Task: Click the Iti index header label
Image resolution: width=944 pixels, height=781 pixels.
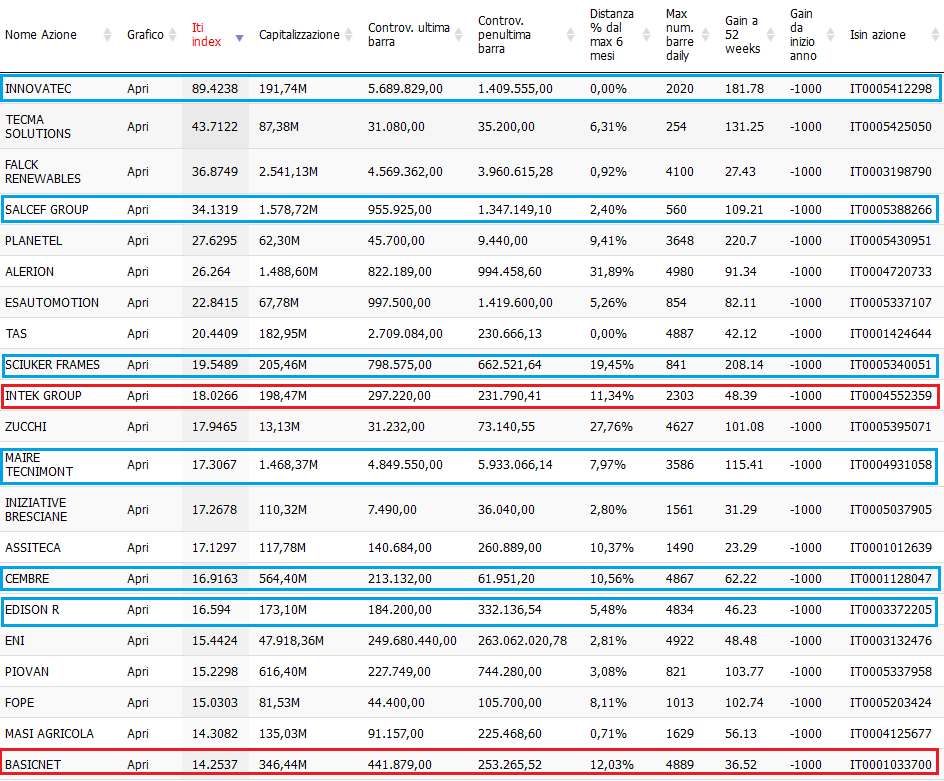Action: click(x=206, y=35)
